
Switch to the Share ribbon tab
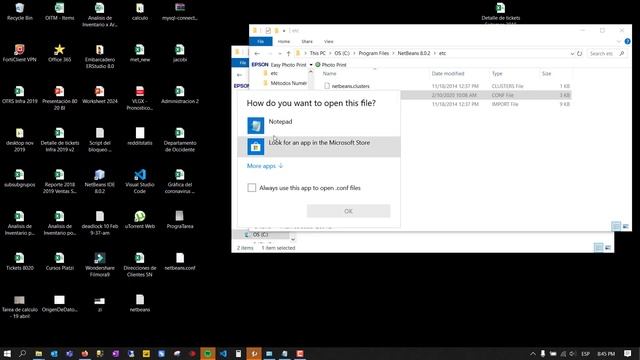pyautogui.click(x=307, y=41)
